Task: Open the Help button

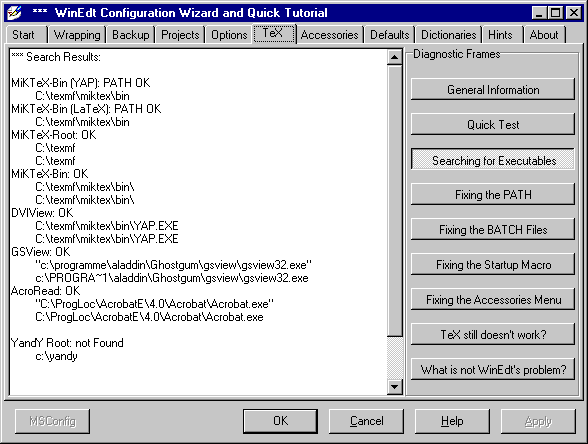Action: click(452, 421)
